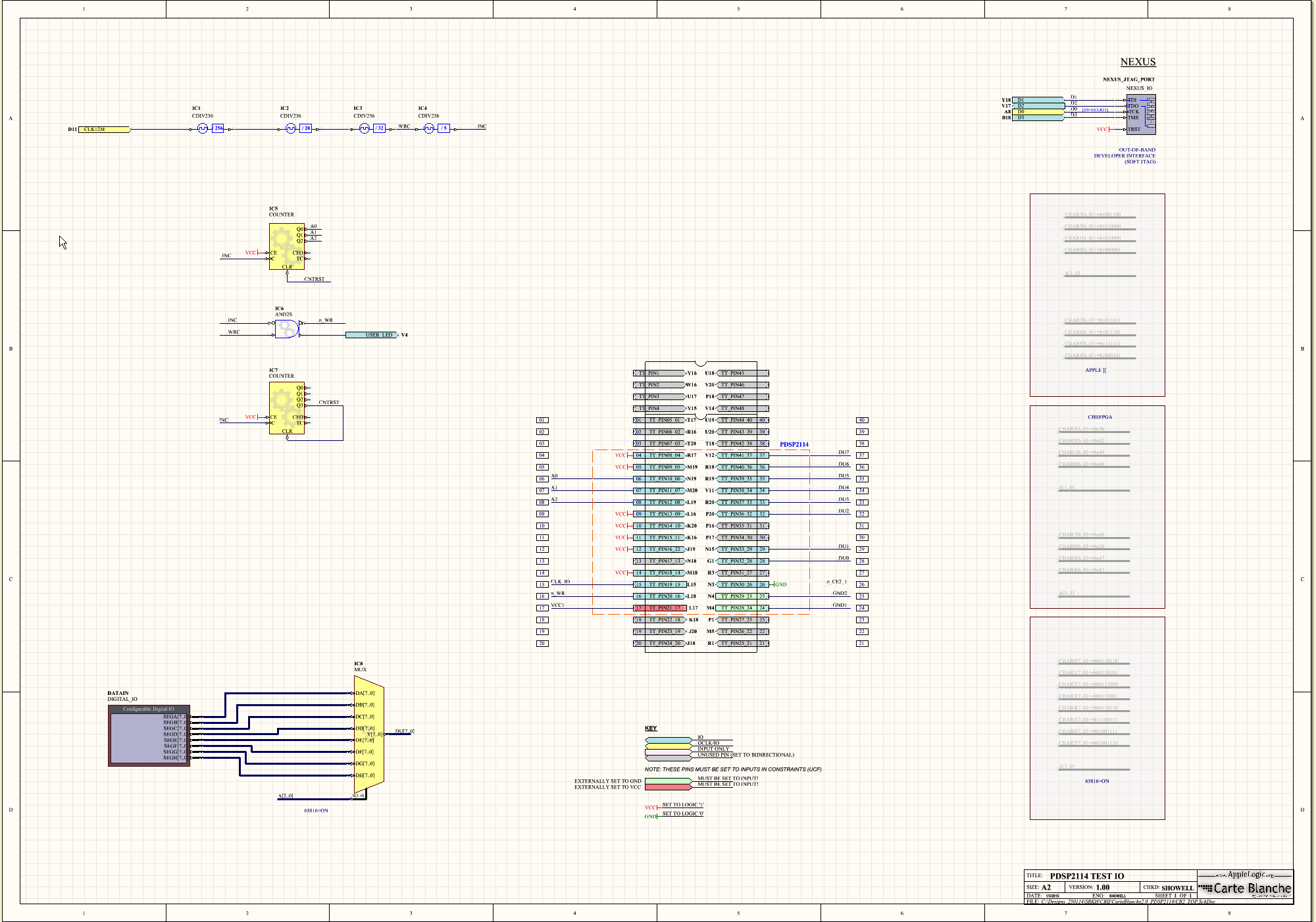Screen dimensions: 1316x922
Task: Click the APPLE ][ compile mask label
Action: pos(1096,370)
